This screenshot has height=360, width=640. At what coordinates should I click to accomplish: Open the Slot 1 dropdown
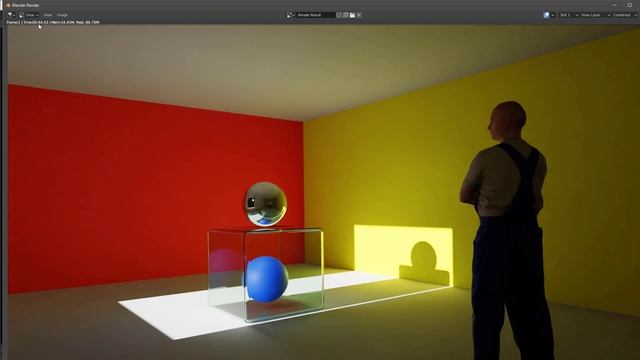click(x=569, y=15)
